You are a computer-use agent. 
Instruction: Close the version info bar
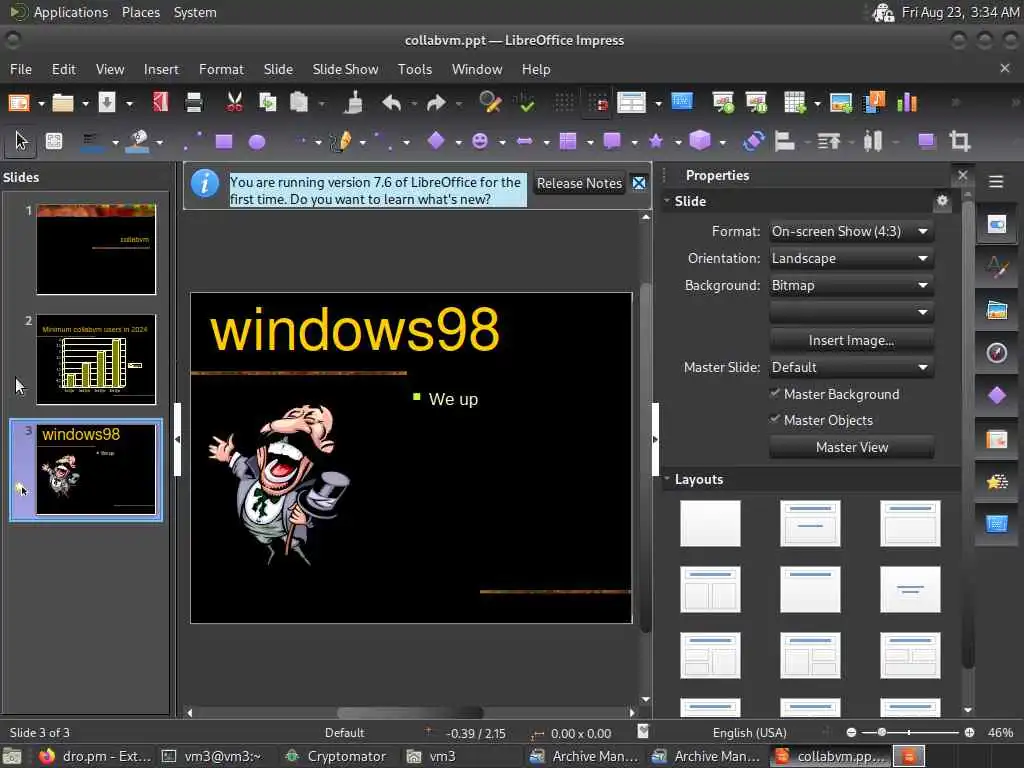click(639, 184)
